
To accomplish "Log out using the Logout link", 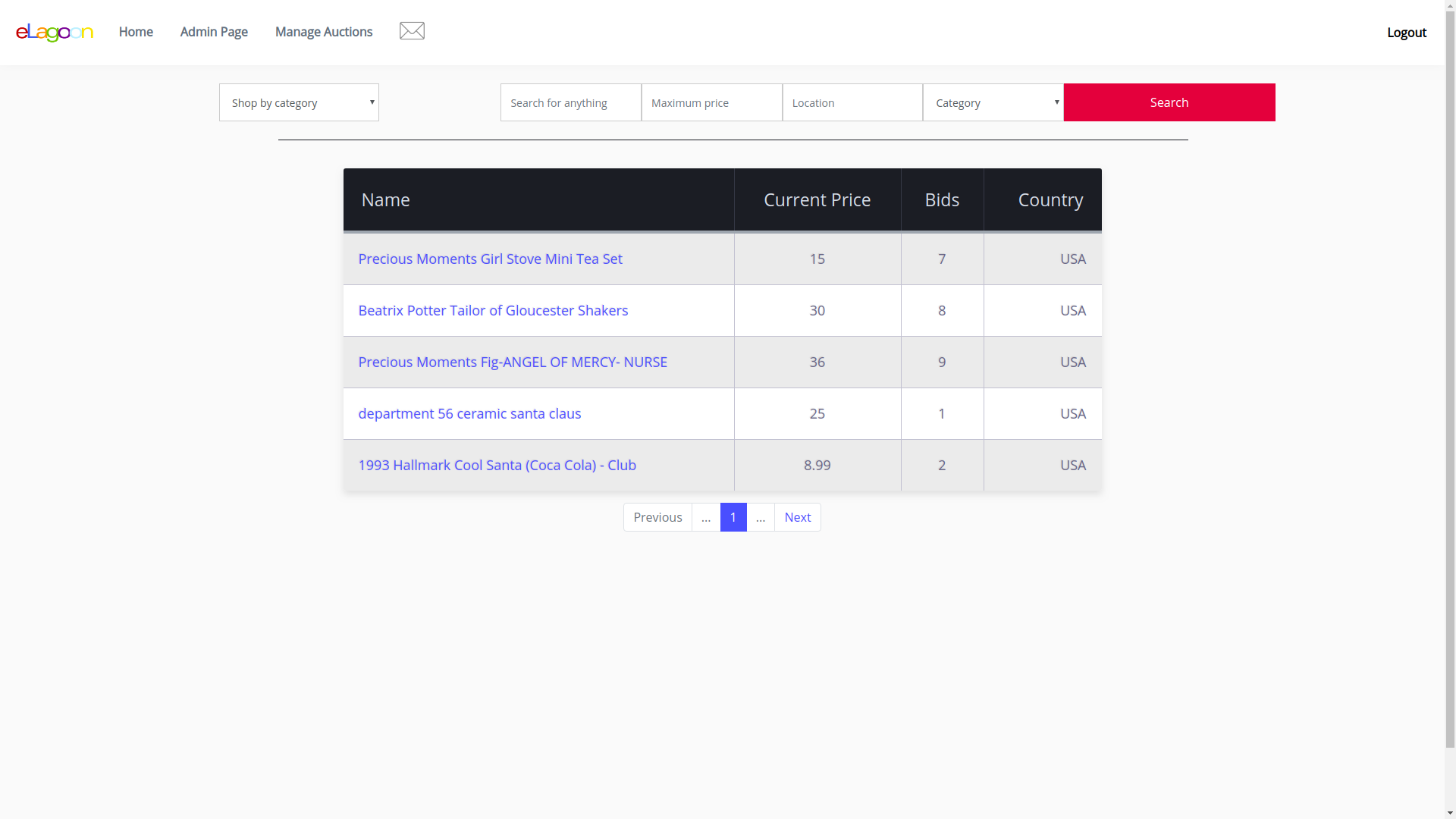I will pyautogui.click(x=1406, y=33).
